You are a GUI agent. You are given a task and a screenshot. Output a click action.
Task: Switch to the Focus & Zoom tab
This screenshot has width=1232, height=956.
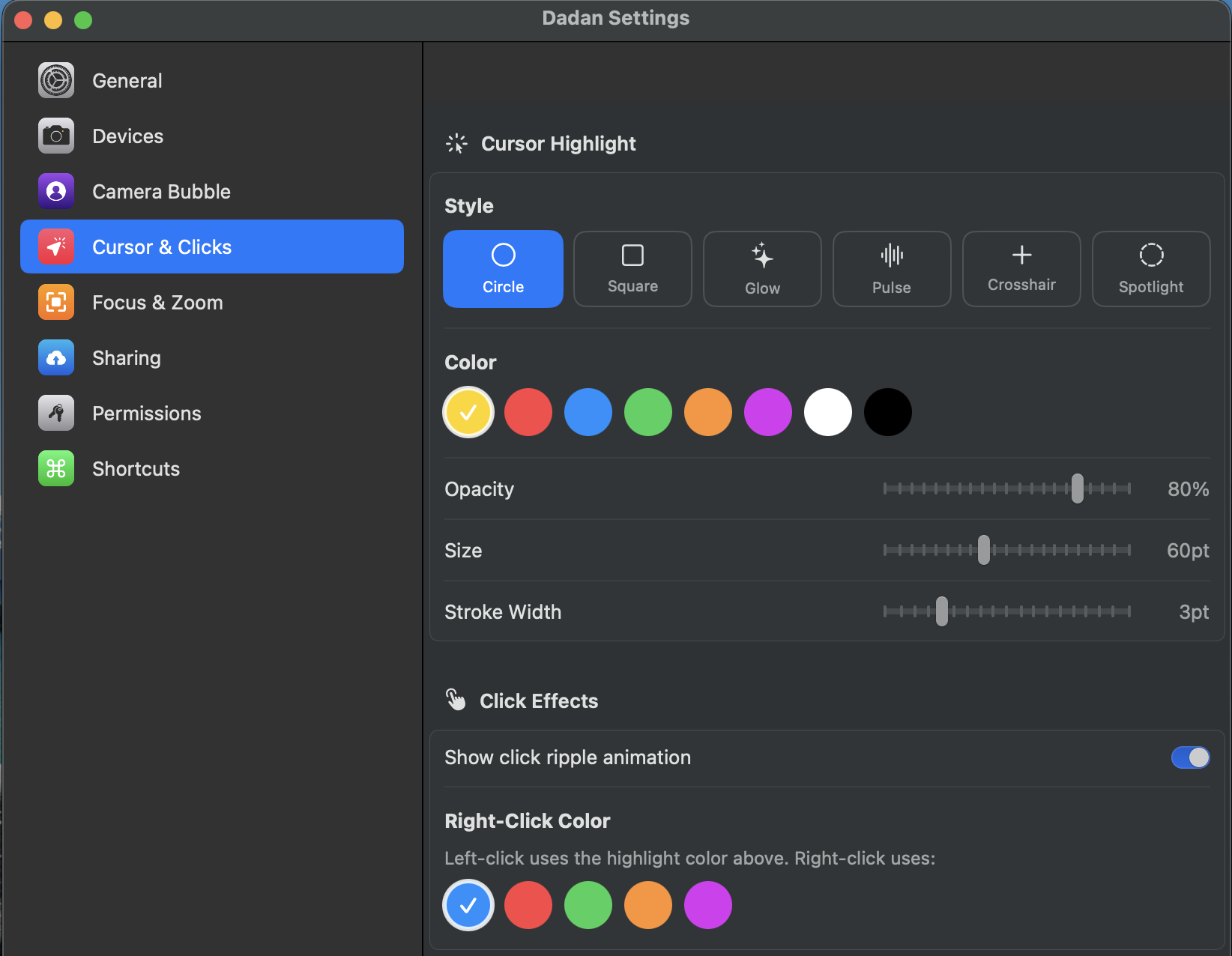pos(157,302)
